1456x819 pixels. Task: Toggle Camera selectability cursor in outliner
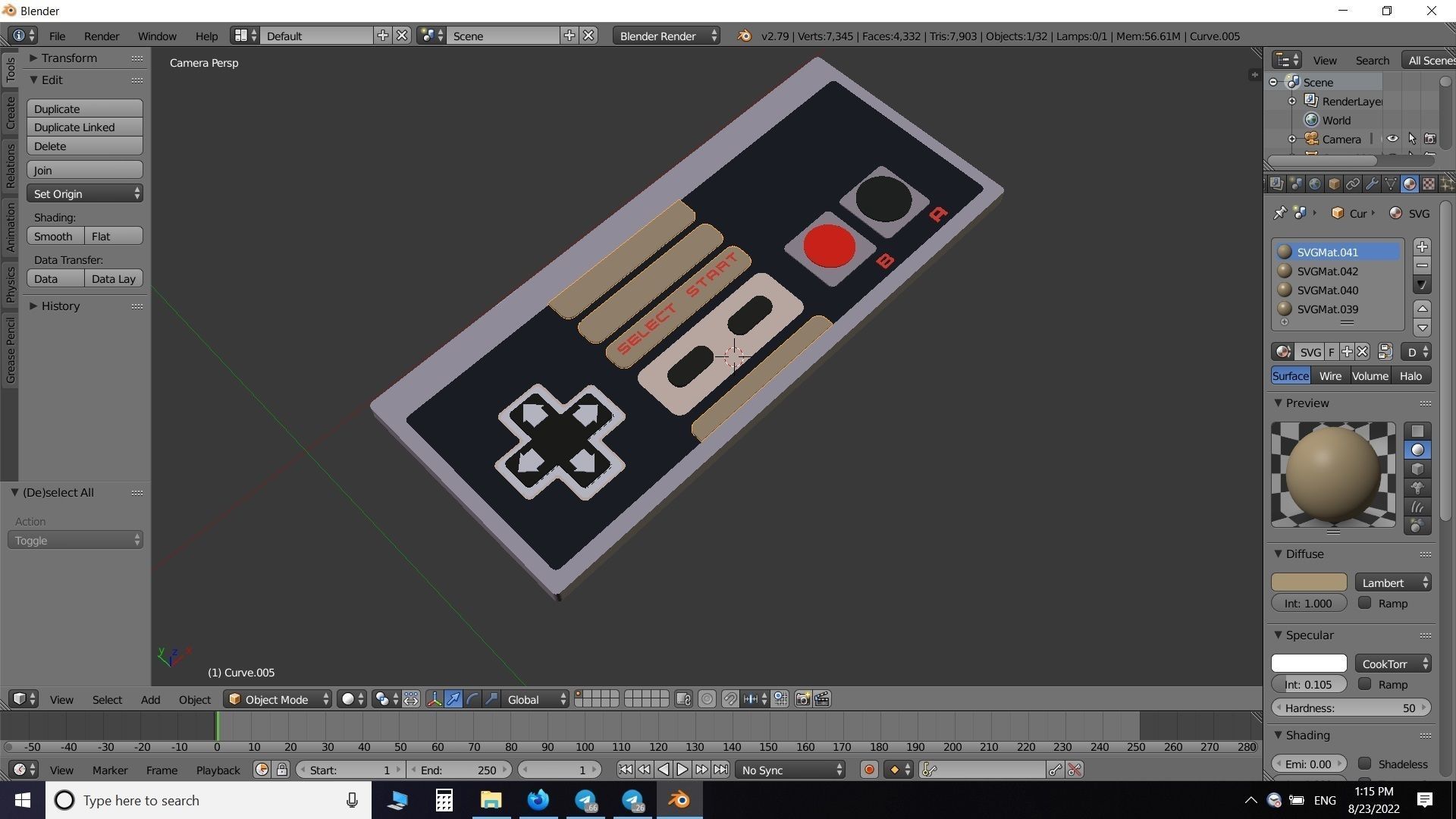coord(1411,139)
